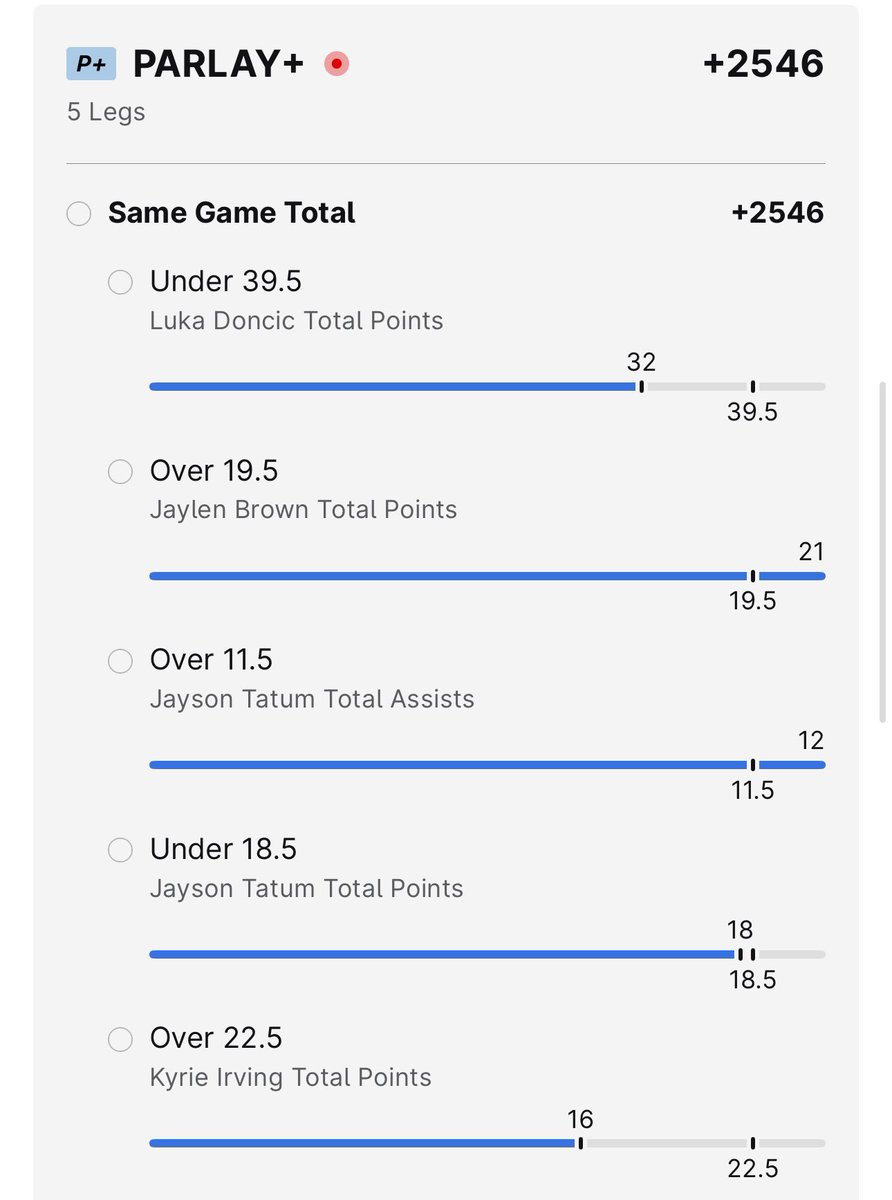Select the Same Game Total status circle
Screen dimensions: 892x1200
click(79, 214)
